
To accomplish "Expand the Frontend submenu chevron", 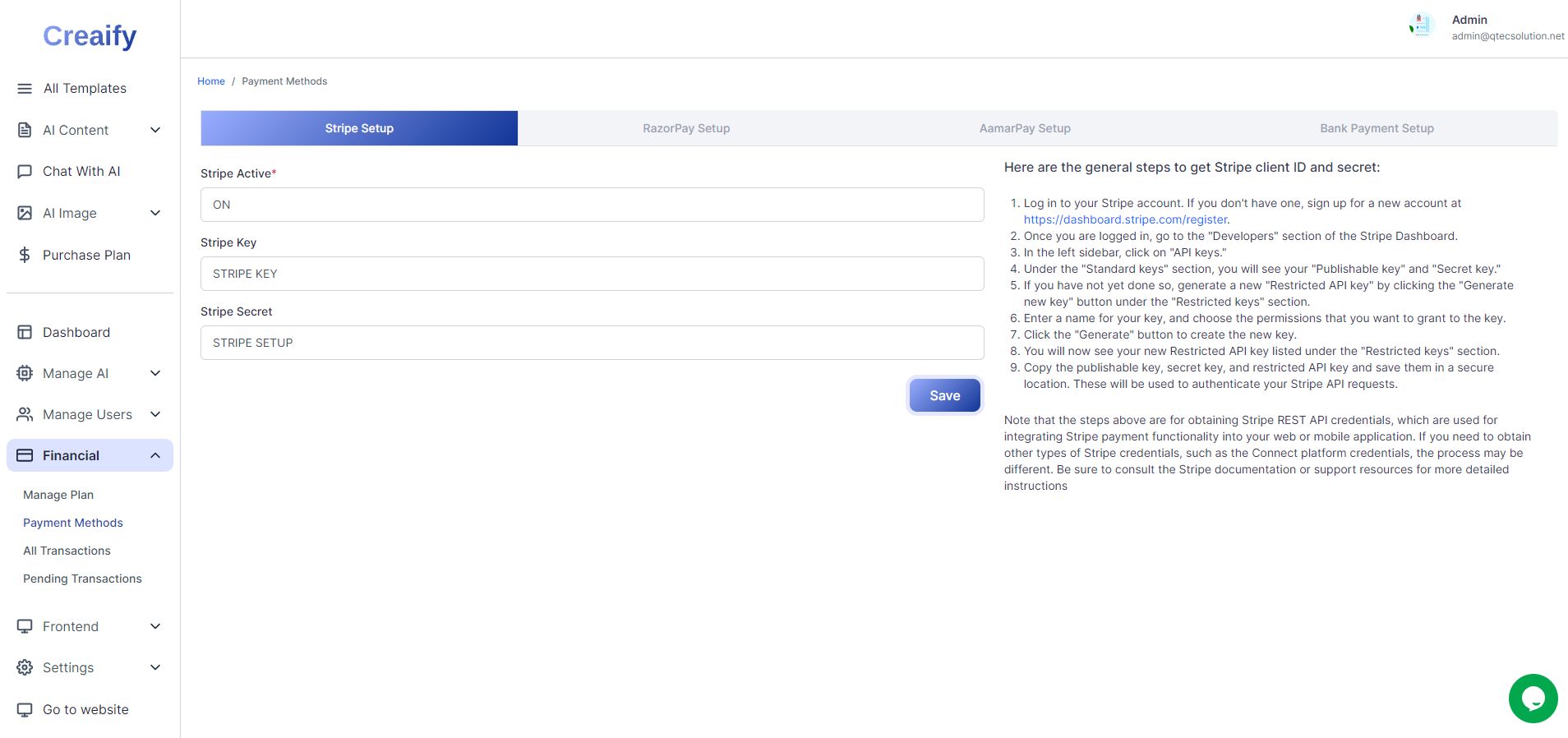I will pos(155,626).
